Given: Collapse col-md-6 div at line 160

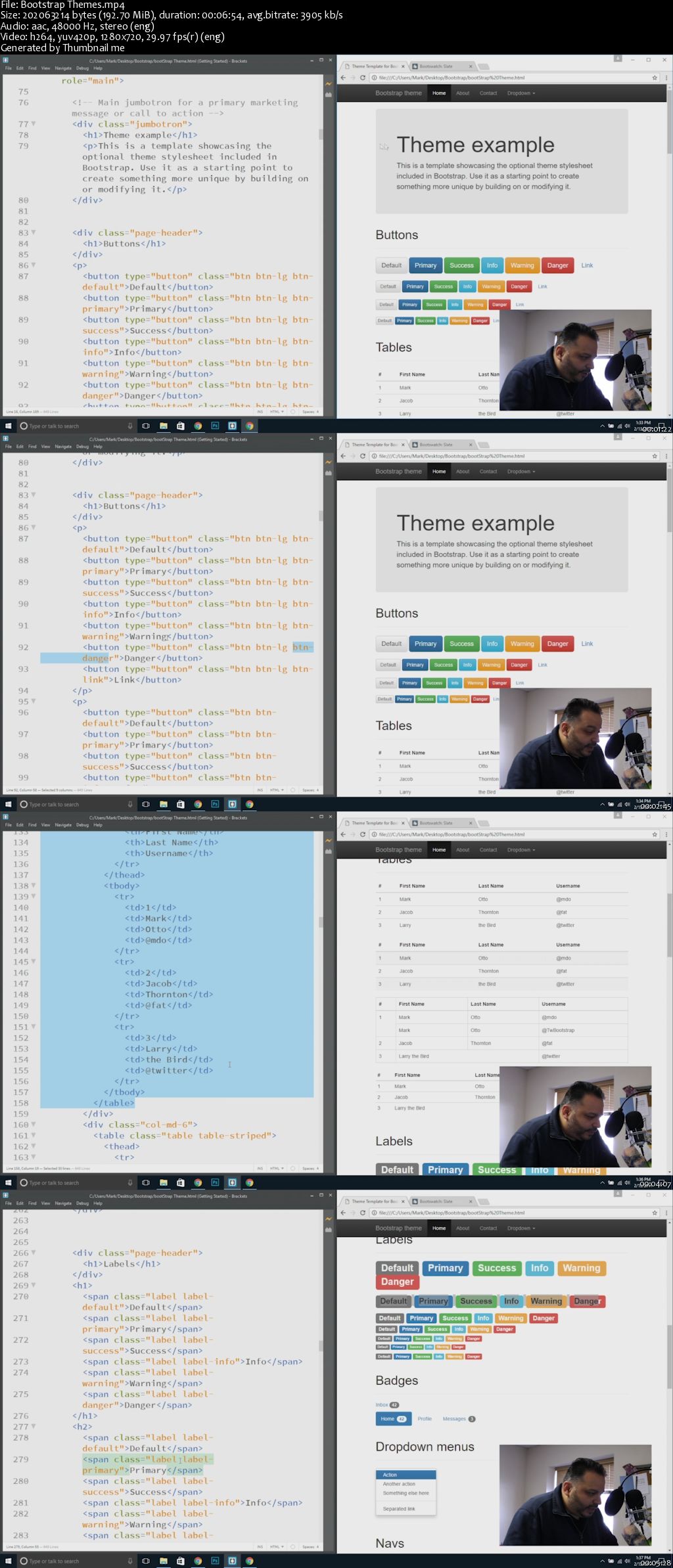Looking at the screenshot, I should 34,1125.
